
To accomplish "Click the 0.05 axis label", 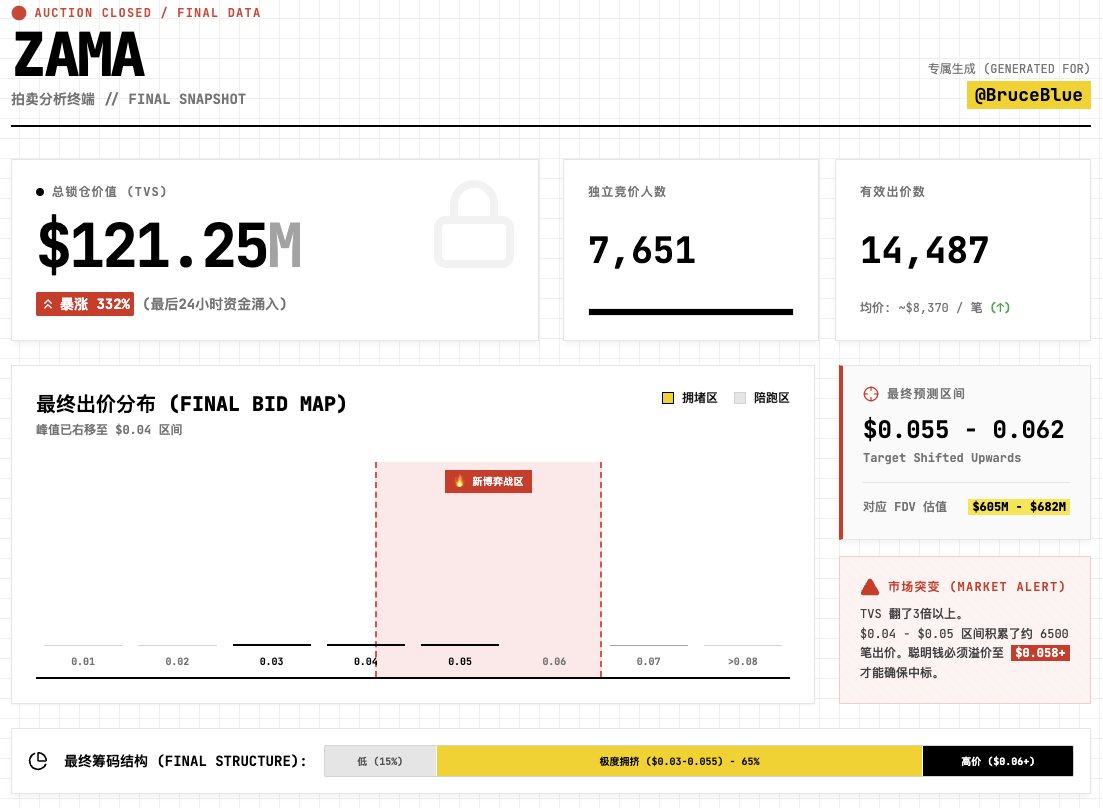I will 460,661.
